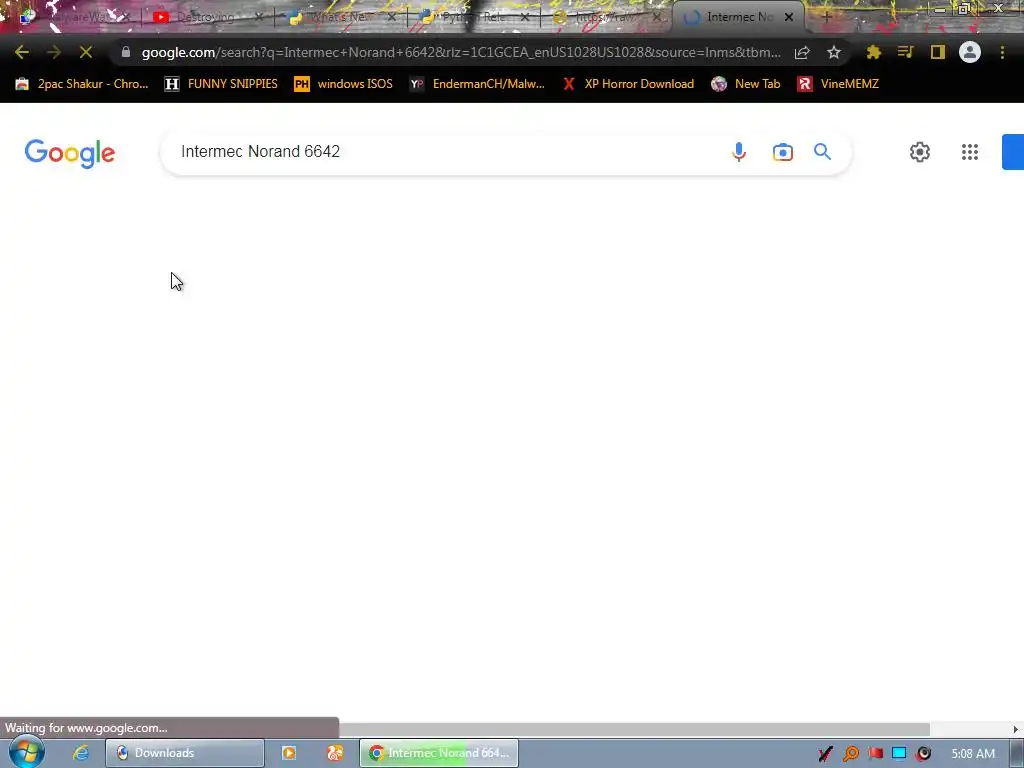Toggle the Chrome side panel
Screen dimensions: 1024x768
tap(938, 52)
